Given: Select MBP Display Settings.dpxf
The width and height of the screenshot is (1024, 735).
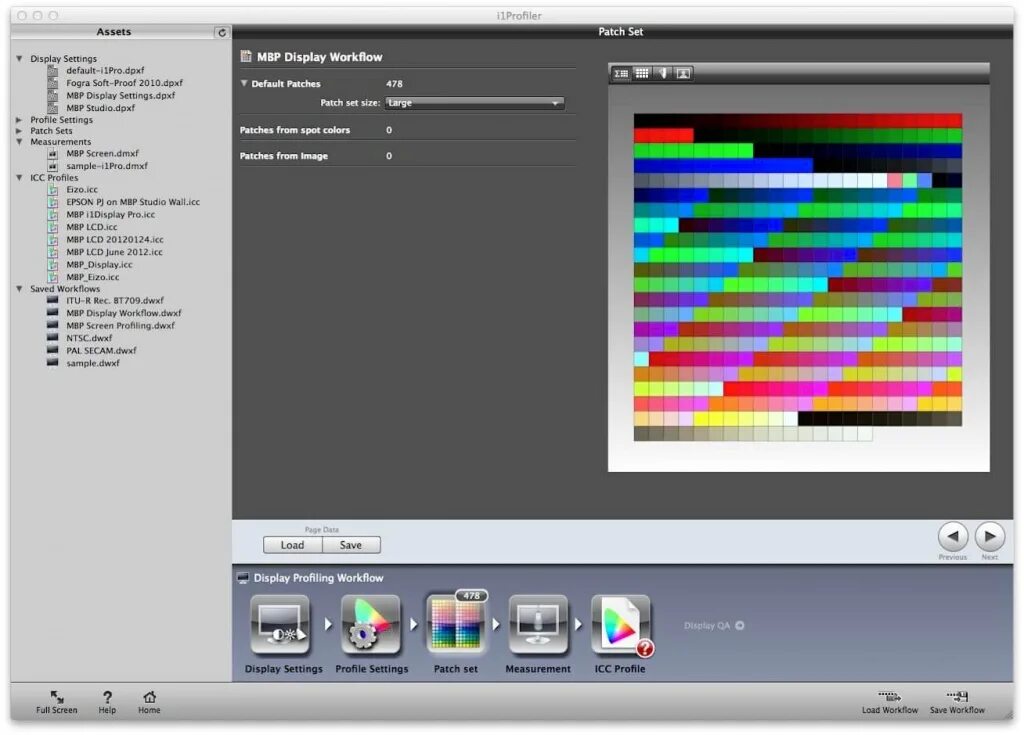Looking at the screenshot, I should click(x=120, y=95).
